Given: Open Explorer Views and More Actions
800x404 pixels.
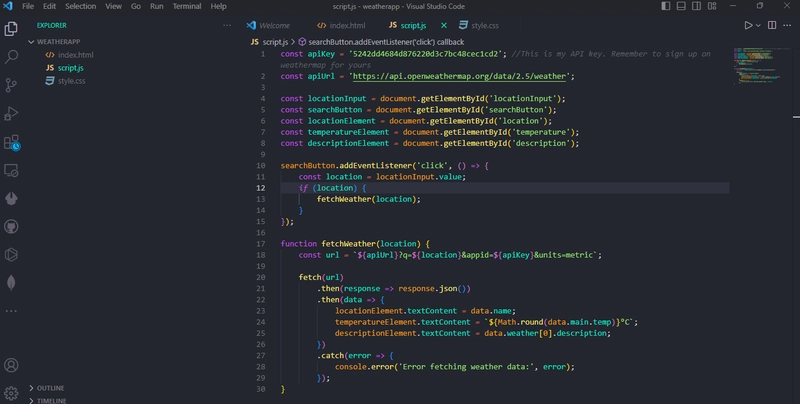Looking at the screenshot, I should 227,25.
